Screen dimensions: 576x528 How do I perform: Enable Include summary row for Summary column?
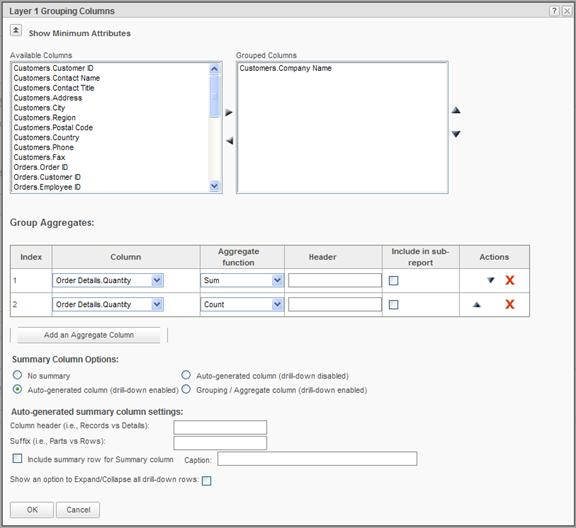17,459
